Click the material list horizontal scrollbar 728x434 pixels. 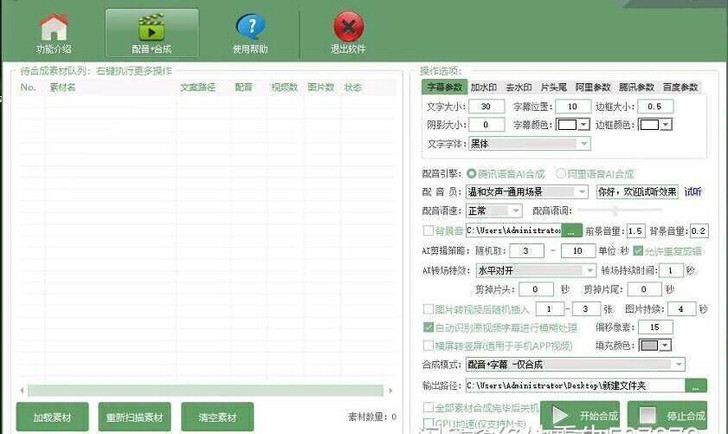coord(206,390)
